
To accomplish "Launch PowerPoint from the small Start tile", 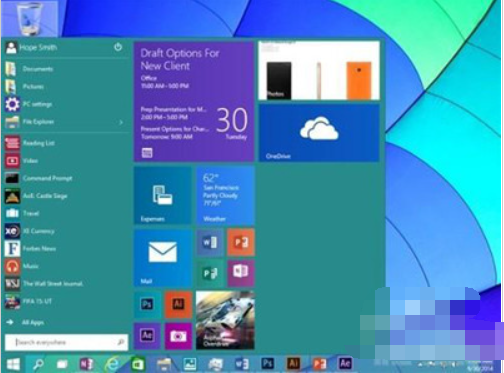I will click(241, 243).
